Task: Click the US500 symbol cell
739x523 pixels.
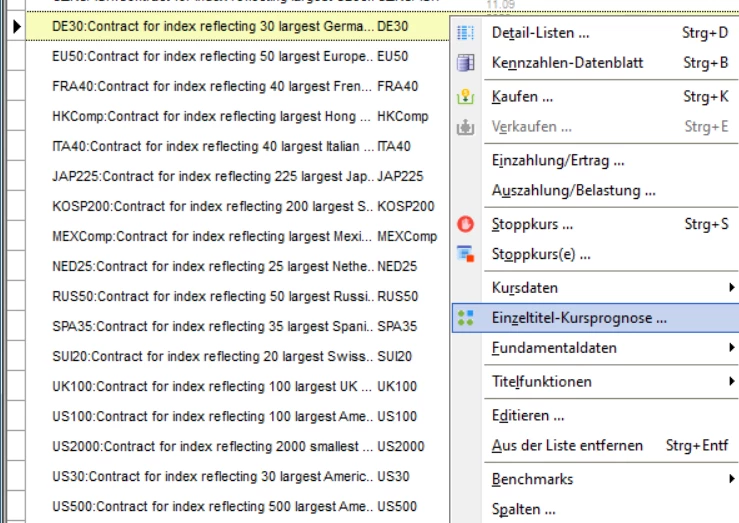Action: pyautogui.click(x=397, y=506)
